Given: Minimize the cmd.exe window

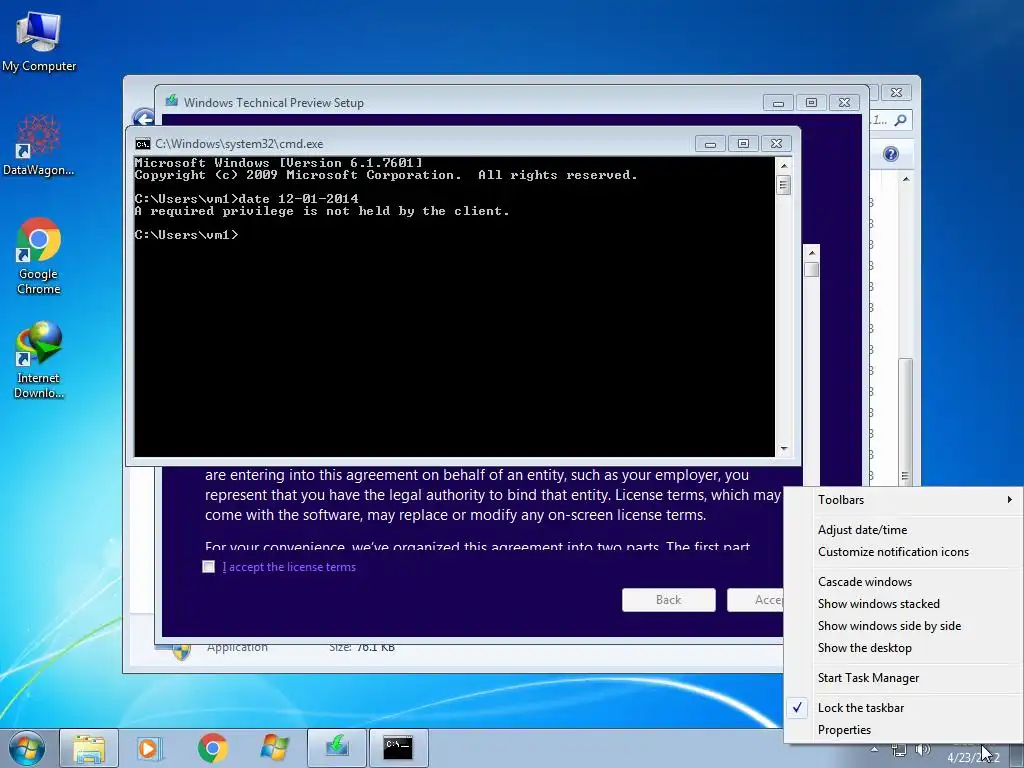Looking at the screenshot, I should pos(710,144).
